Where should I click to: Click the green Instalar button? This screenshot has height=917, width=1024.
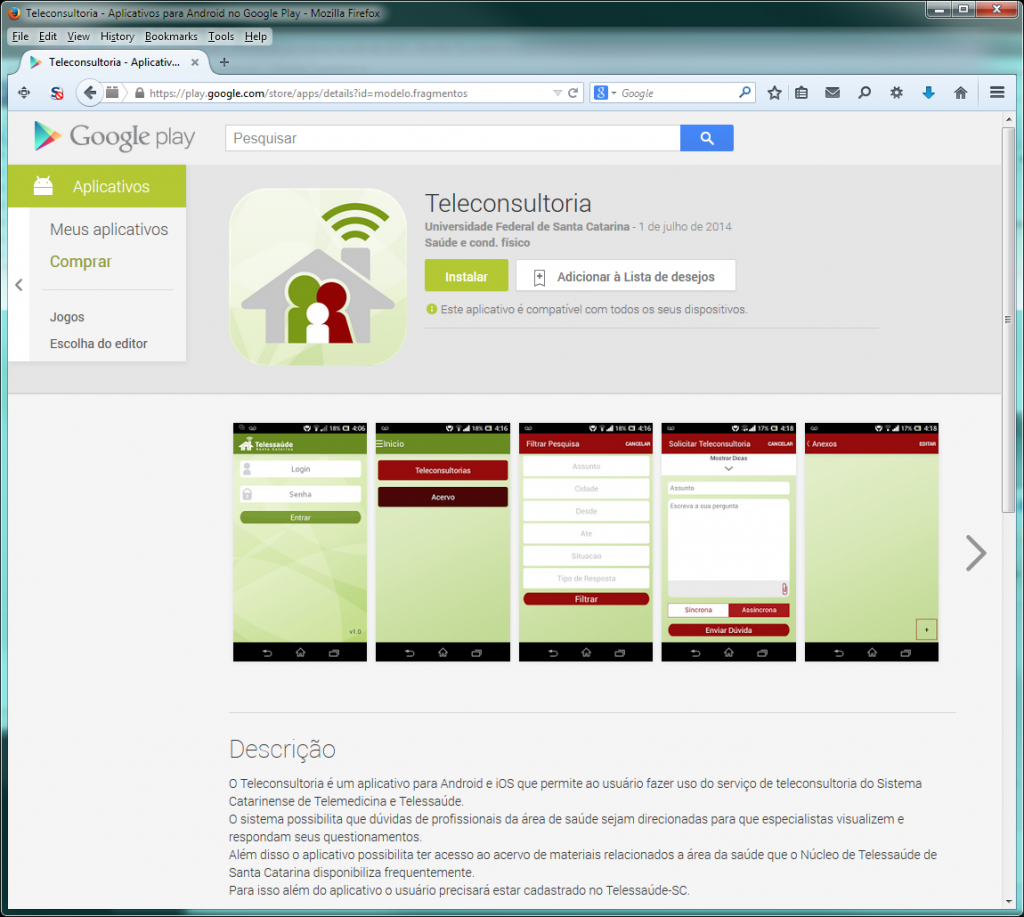point(466,276)
